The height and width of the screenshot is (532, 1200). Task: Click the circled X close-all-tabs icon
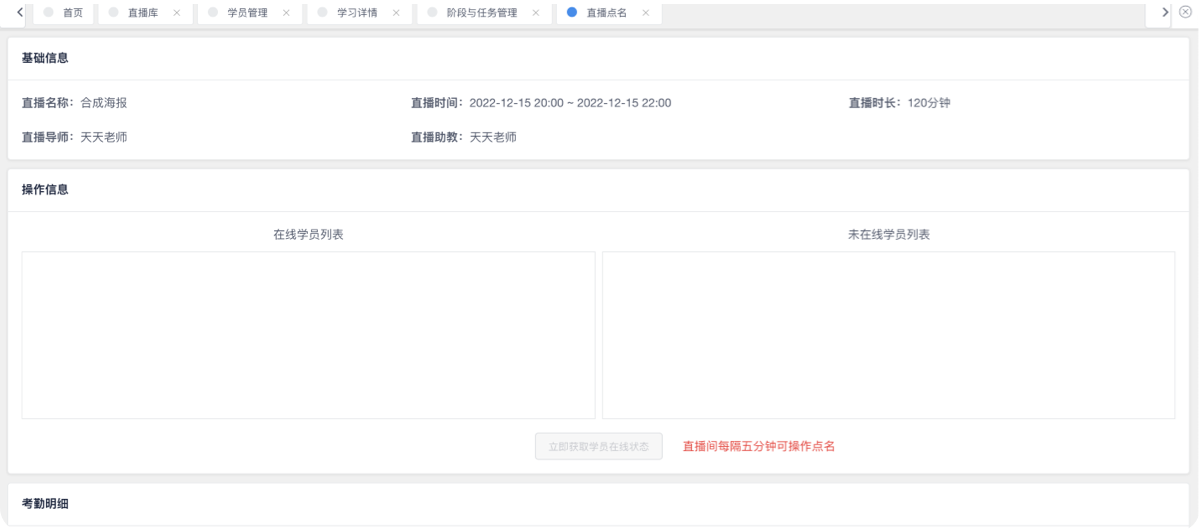tap(1185, 13)
